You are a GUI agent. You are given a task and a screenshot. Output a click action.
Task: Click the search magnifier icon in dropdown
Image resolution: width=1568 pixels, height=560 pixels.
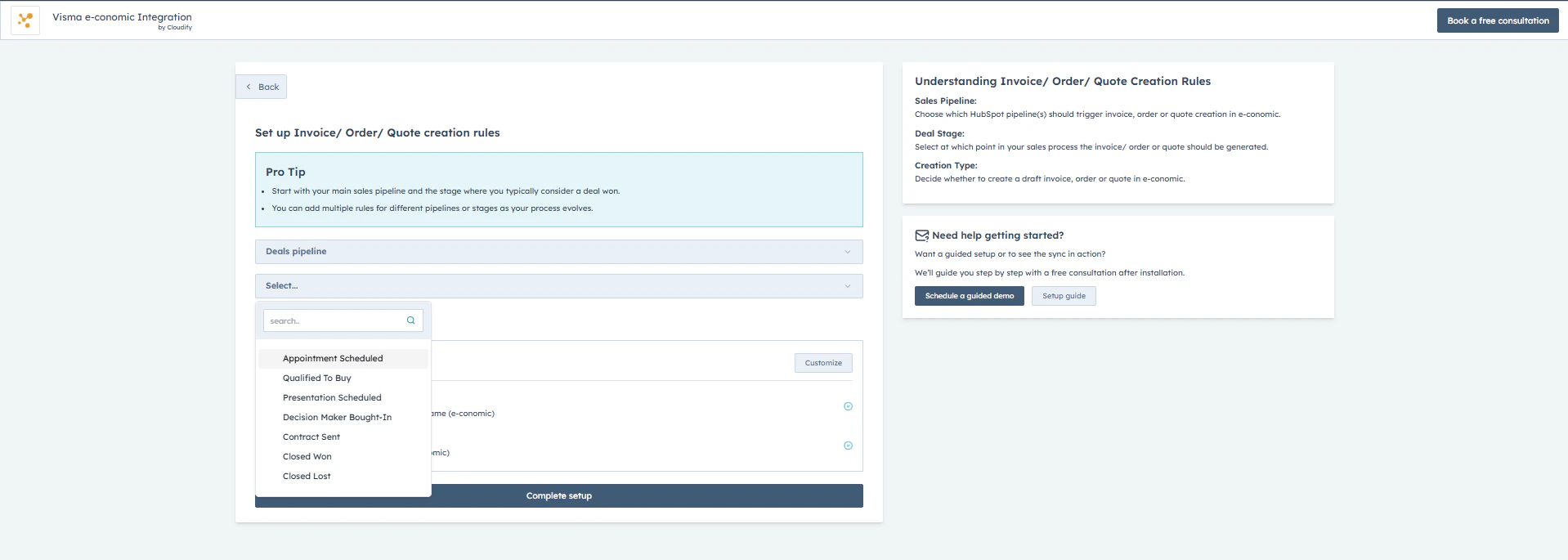(x=411, y=320)
